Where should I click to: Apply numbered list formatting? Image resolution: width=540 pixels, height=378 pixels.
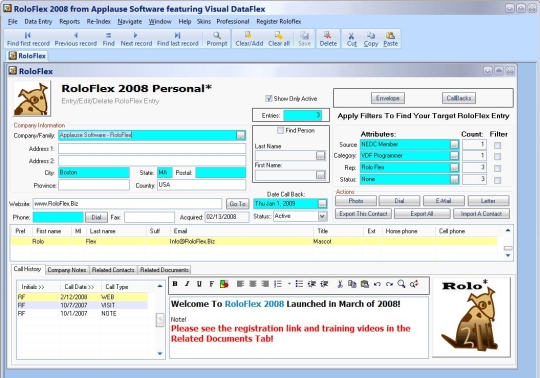point(278,284)
